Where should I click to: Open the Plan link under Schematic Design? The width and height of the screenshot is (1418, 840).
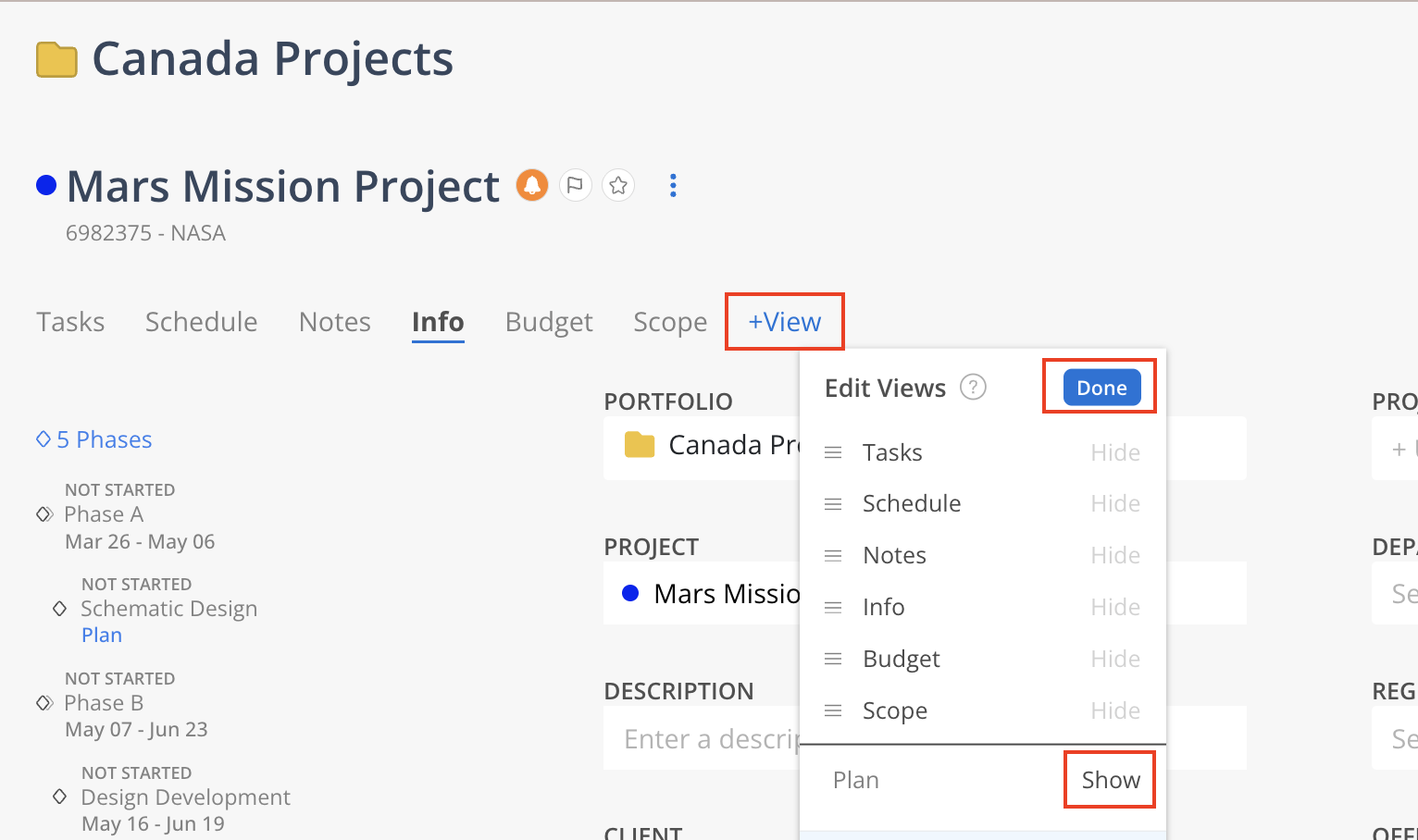pyautogui.click(x=102, y=635)
